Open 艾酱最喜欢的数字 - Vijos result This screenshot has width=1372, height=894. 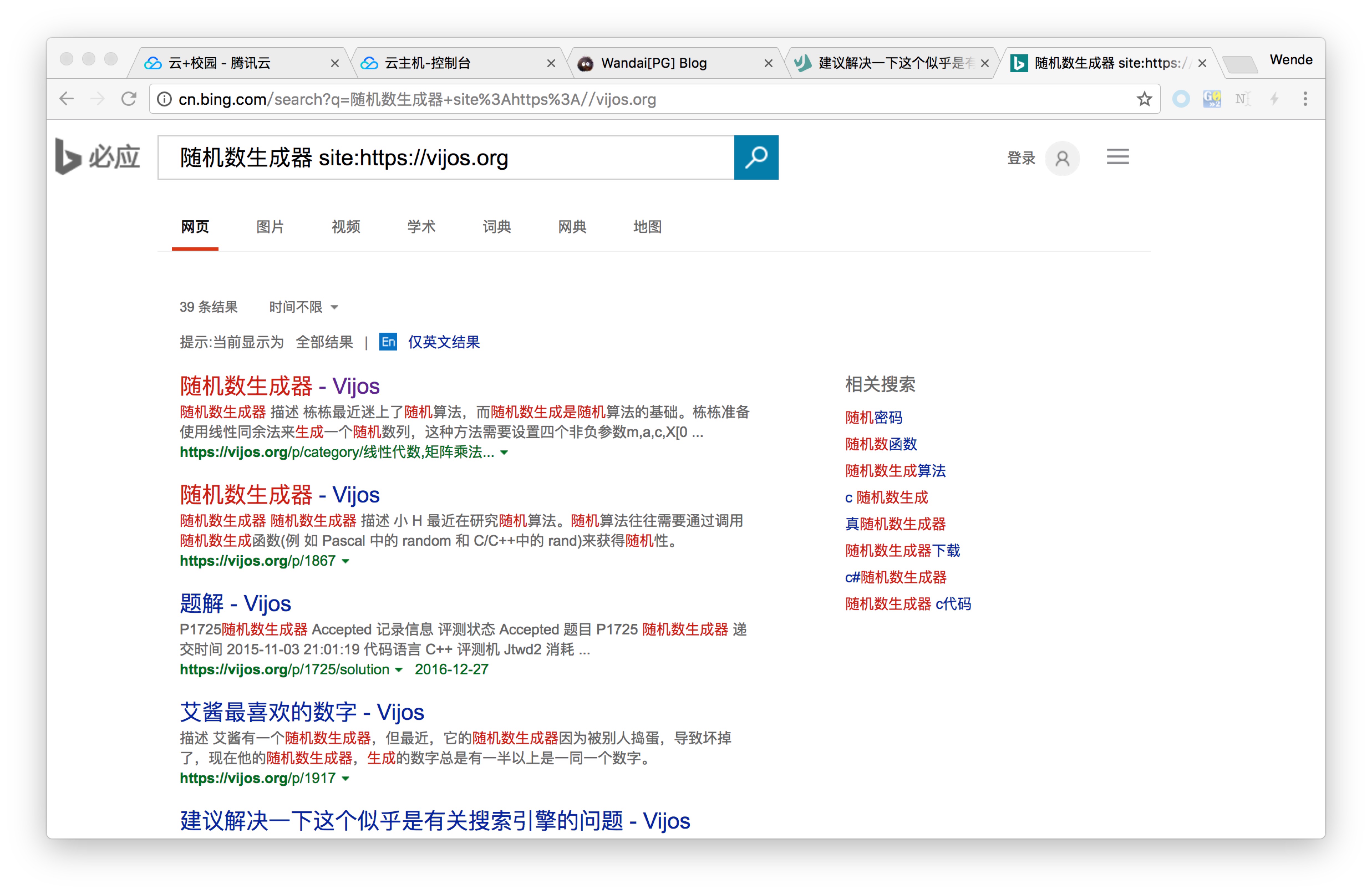pyautogui.click(x=302, y=712)
